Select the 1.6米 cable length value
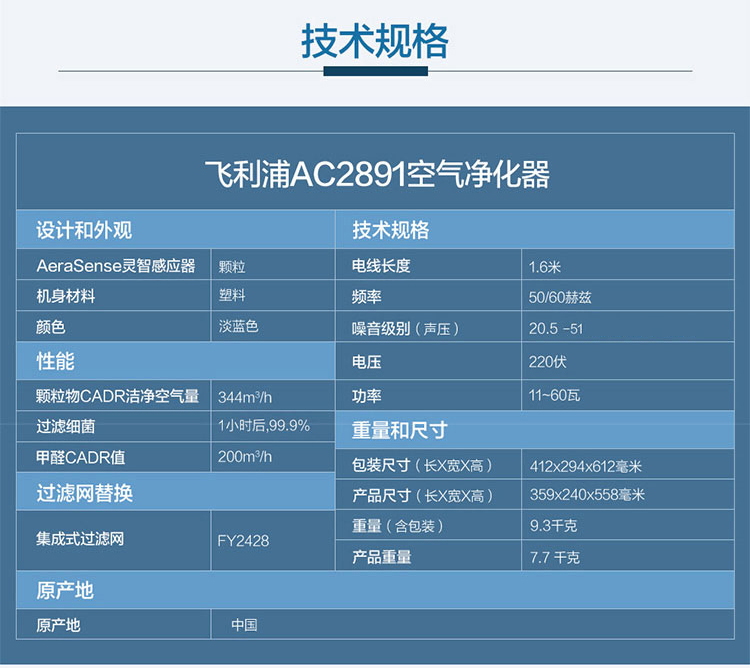750x668 pixels. (x=545, y=266)
